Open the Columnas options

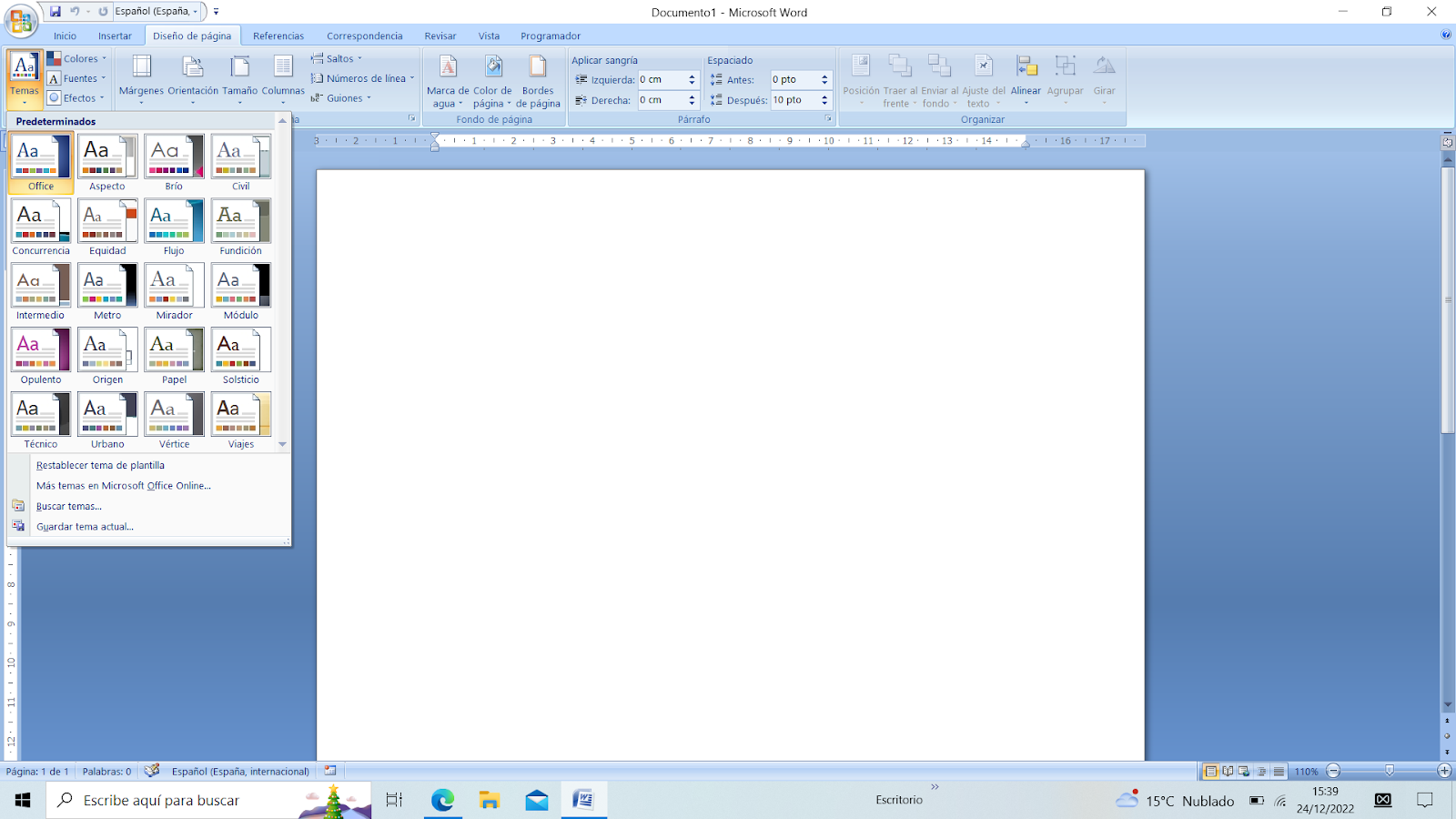pos(283,79)
